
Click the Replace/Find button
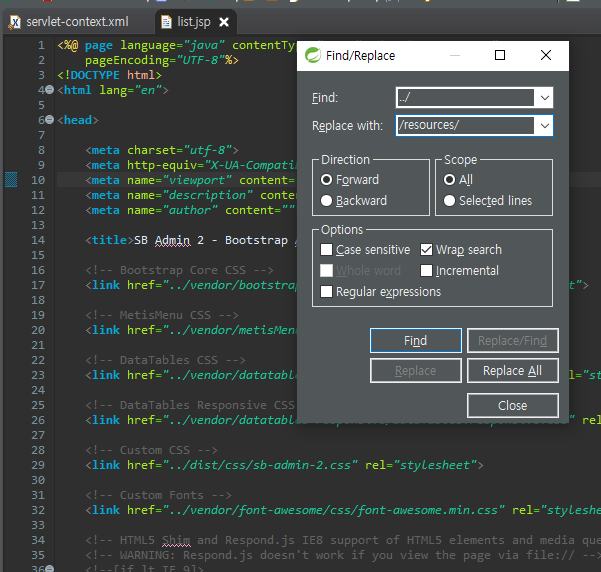coord(512,340)
